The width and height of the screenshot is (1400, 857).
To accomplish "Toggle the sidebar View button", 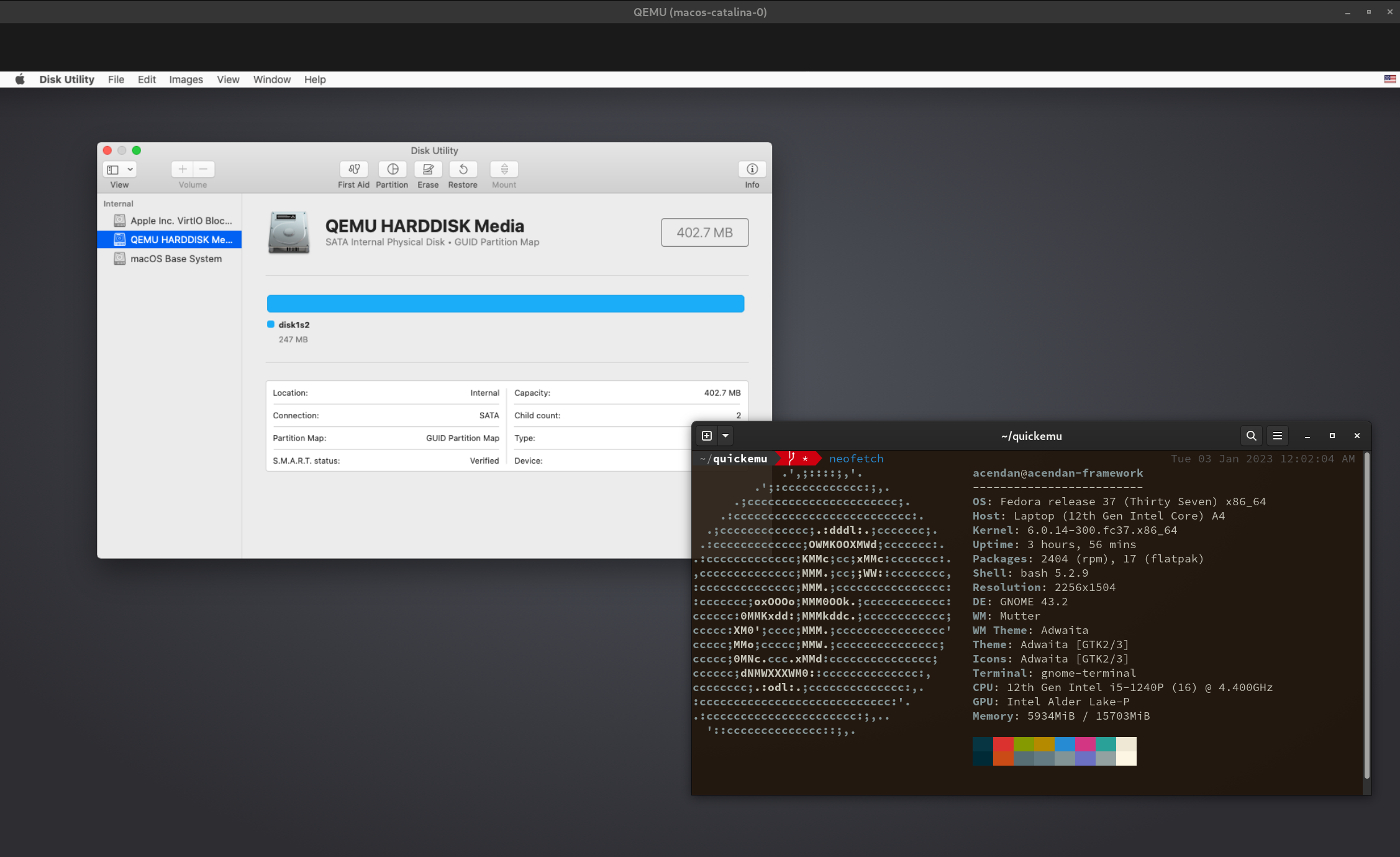I will point(113,169).
